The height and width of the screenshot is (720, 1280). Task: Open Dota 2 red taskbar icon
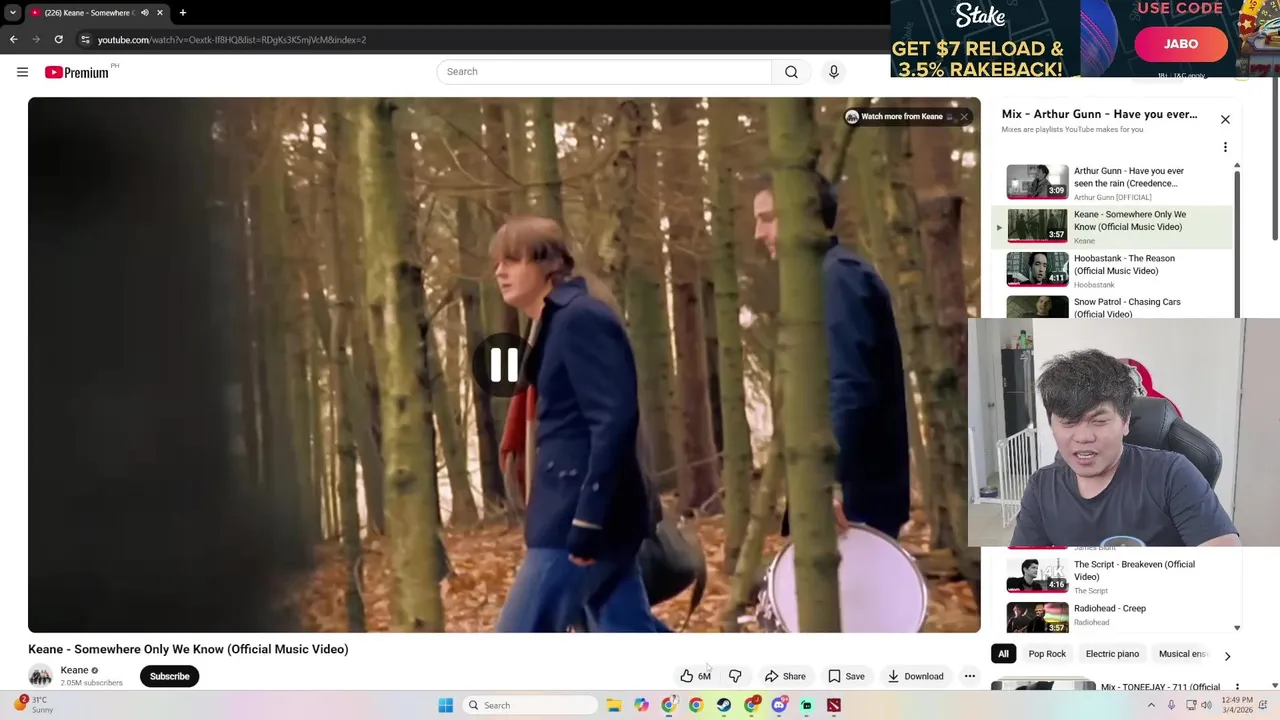pyautogui.click(x=834, y=705)
